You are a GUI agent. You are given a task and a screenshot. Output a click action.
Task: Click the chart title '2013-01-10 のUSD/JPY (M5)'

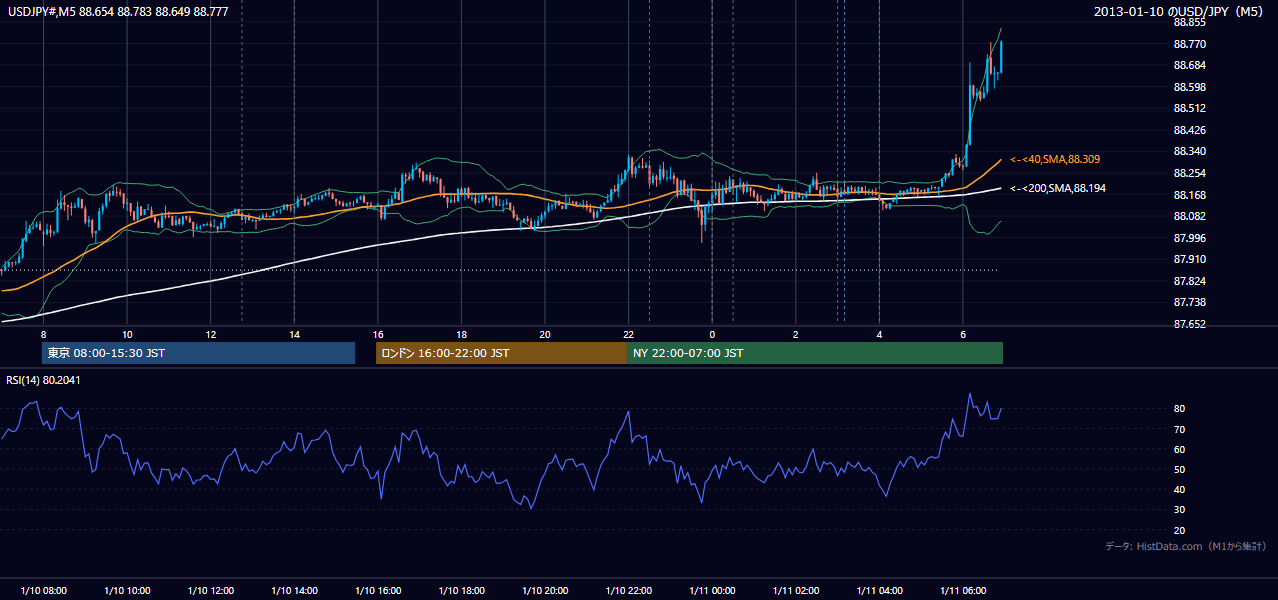pos(1180,11)
